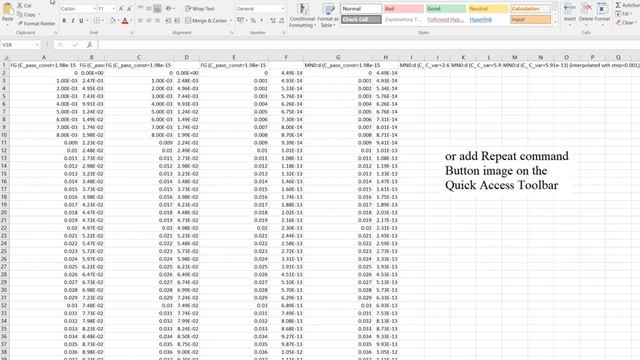Image resolution: width=640 pixels, height=360 pixels.
Task: Center text horizontally in cells
Action: (x=149, y=20)
